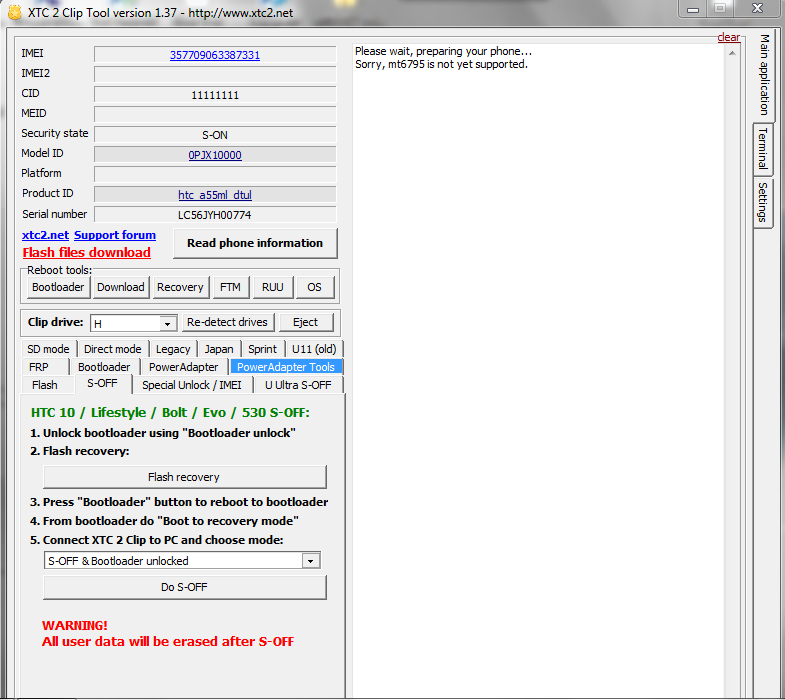This screenshot has width=785, height=700.
Task: Open the Main application side tab
Action: tap(763, 75)
